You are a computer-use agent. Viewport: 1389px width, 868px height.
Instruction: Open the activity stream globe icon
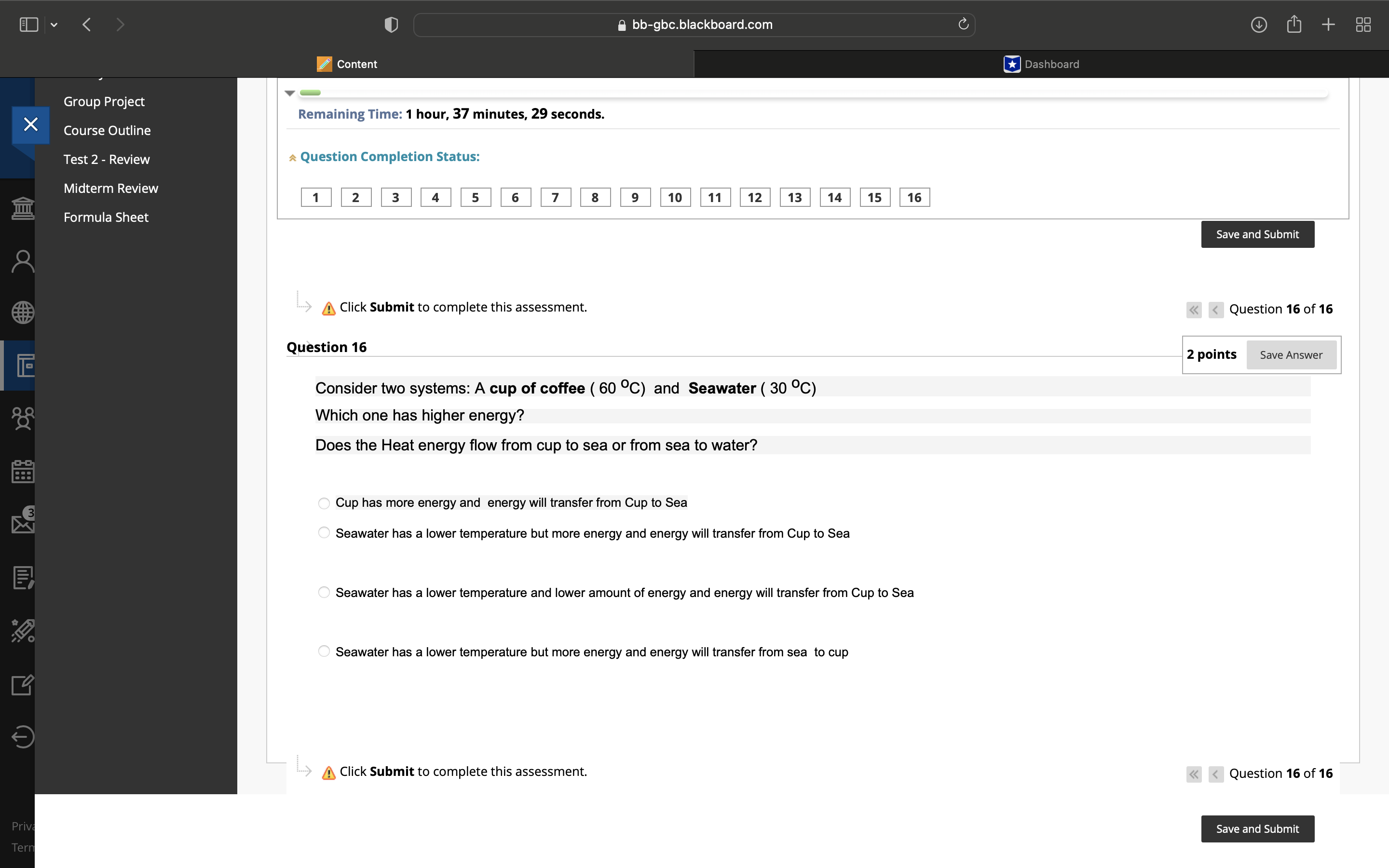click(x=22, y=312)
